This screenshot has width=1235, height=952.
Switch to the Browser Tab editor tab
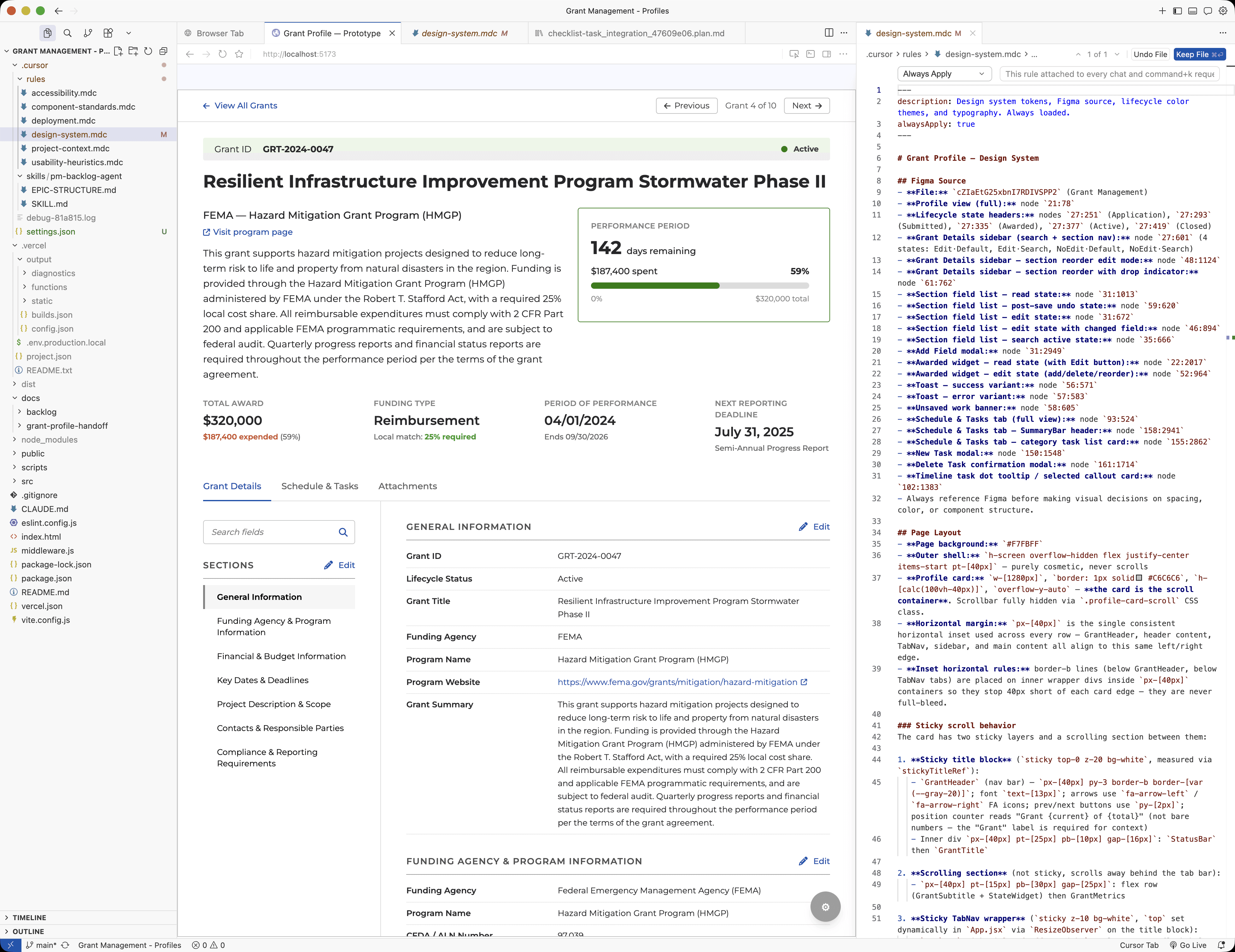[220, 33]
